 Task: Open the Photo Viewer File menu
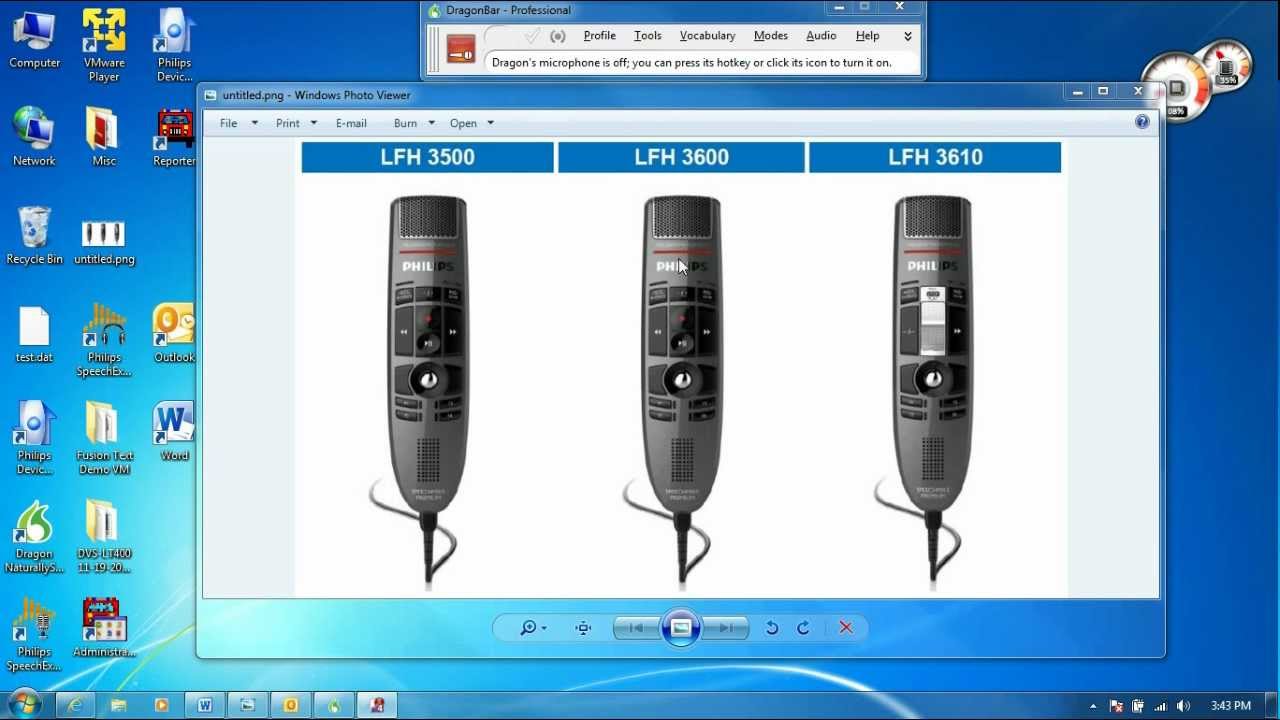[x=239, y=123]
